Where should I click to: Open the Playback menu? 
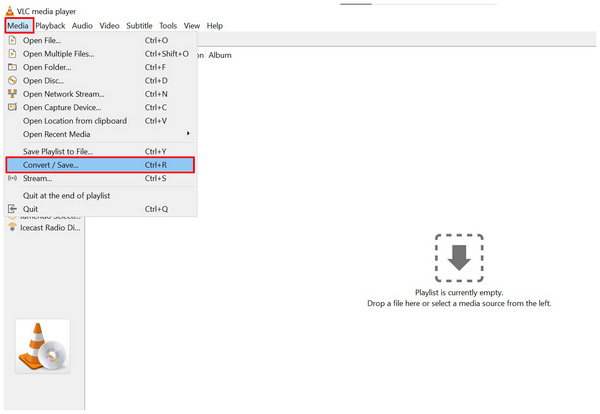(50, 26)
